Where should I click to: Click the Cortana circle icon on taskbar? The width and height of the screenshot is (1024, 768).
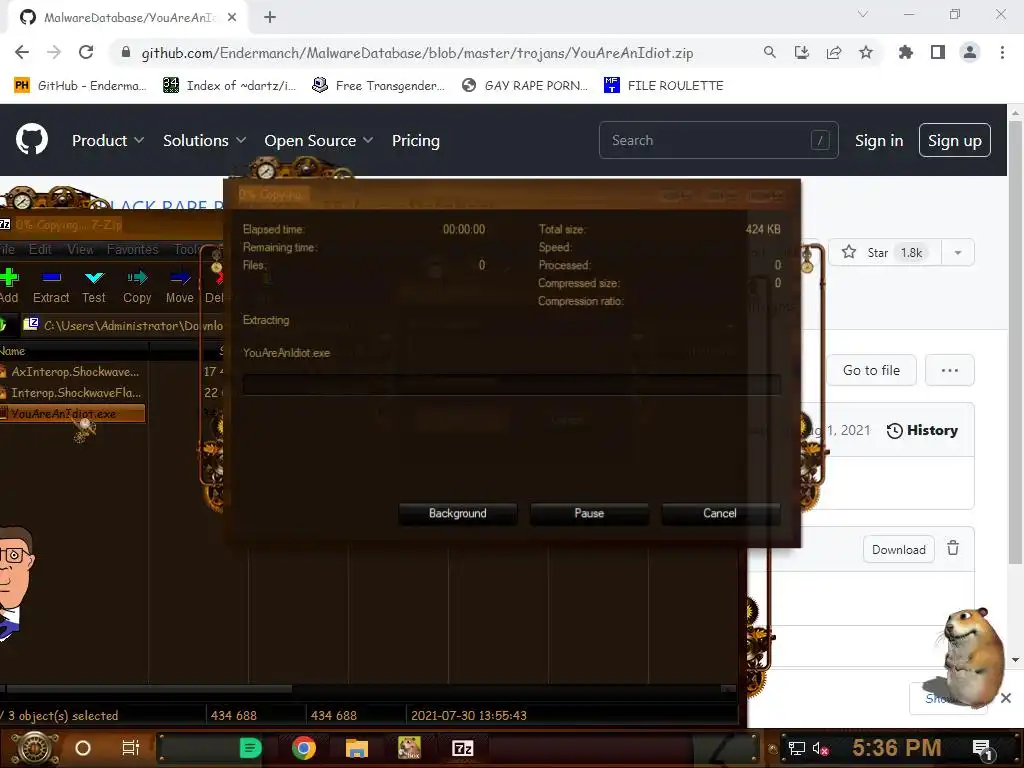click(x=83, y=748)
